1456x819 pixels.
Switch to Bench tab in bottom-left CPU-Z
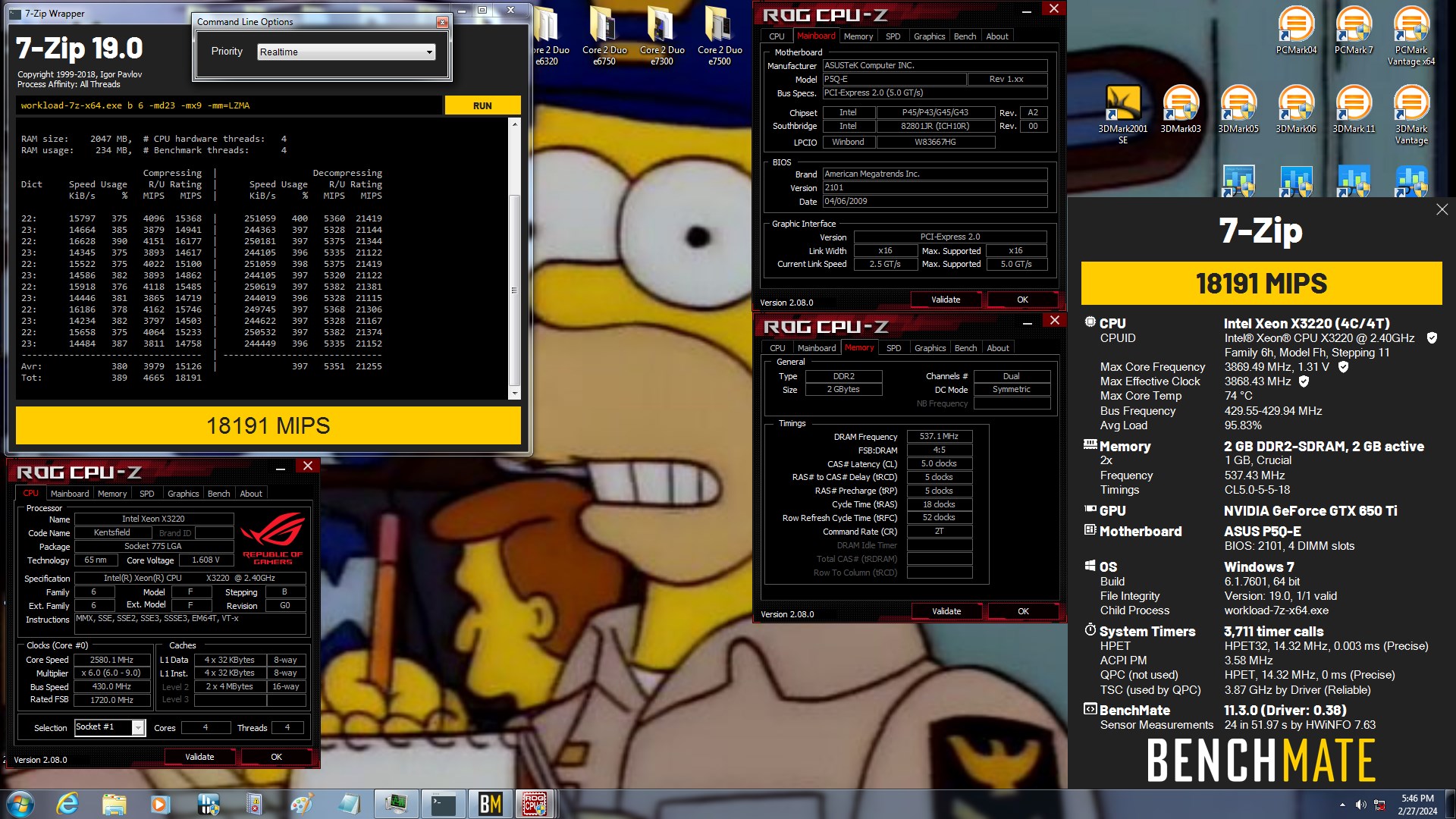(218, 494)
